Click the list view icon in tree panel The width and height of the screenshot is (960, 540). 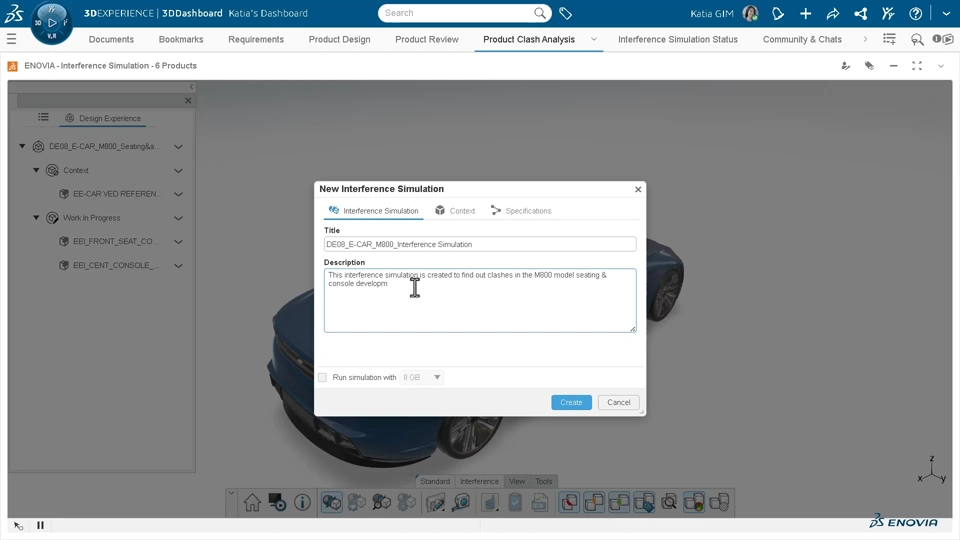[x=43, y=117]
